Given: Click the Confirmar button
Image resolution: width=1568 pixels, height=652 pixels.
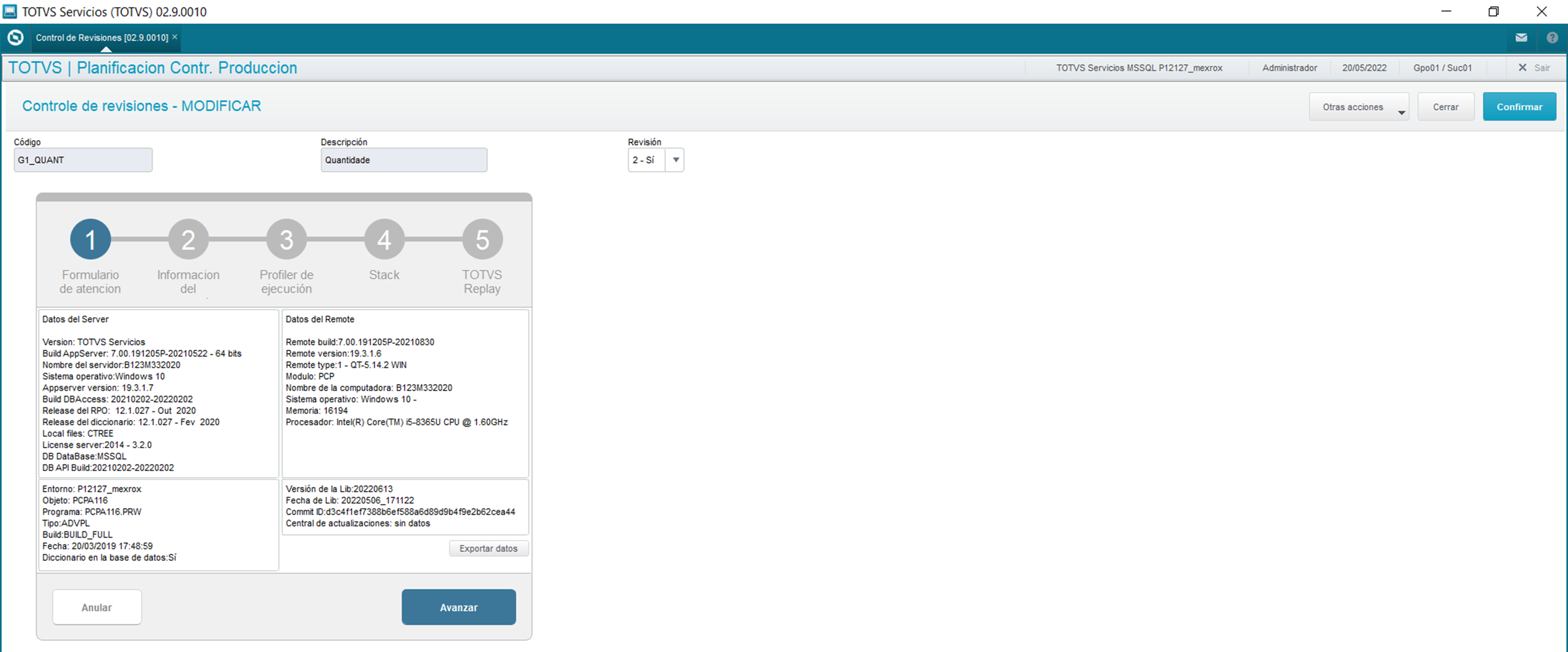Looking at the screenshot, I should point(1519,107).
